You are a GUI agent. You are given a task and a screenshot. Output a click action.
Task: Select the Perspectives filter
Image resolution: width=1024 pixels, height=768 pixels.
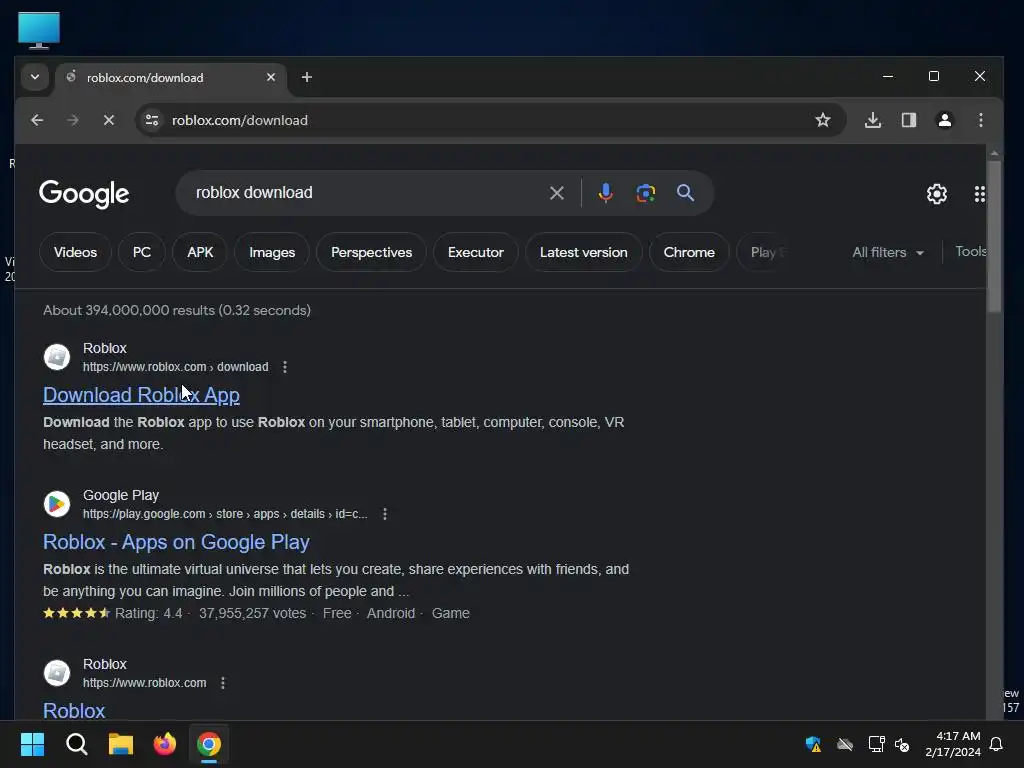[x=372, y=252]
